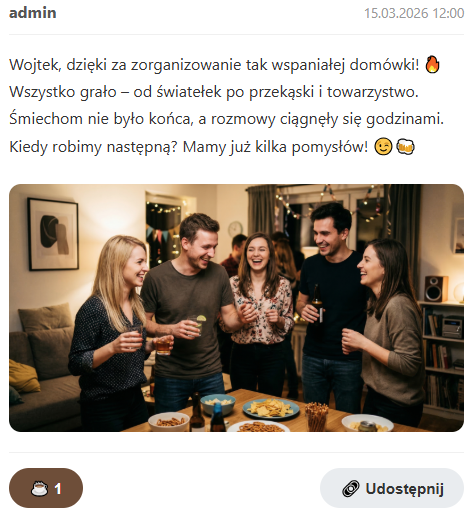Click the beer bottle held by man
The height and width of the screenshot is (515, 473).
(317, 308)
